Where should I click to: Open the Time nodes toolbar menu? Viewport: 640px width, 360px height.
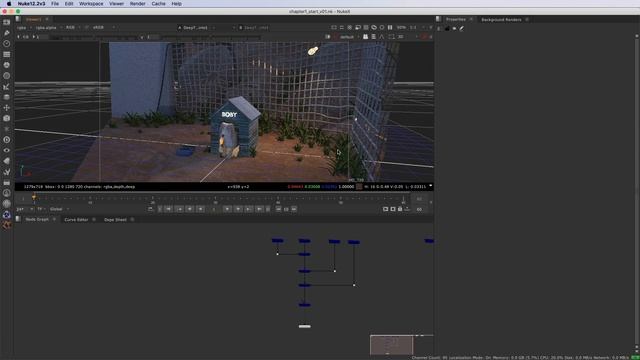coord(7,44)
